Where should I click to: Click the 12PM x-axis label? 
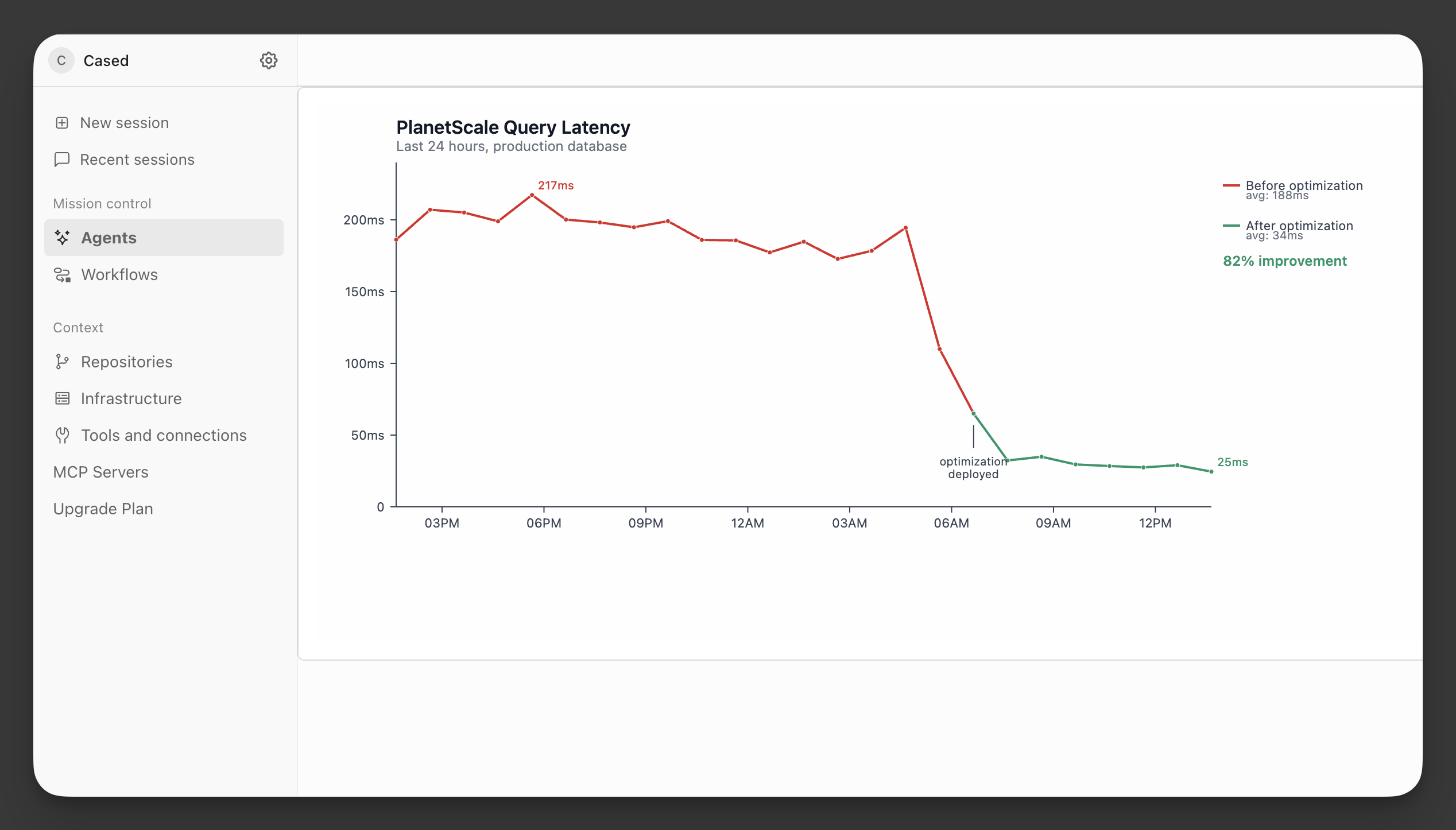[1155, 523]
